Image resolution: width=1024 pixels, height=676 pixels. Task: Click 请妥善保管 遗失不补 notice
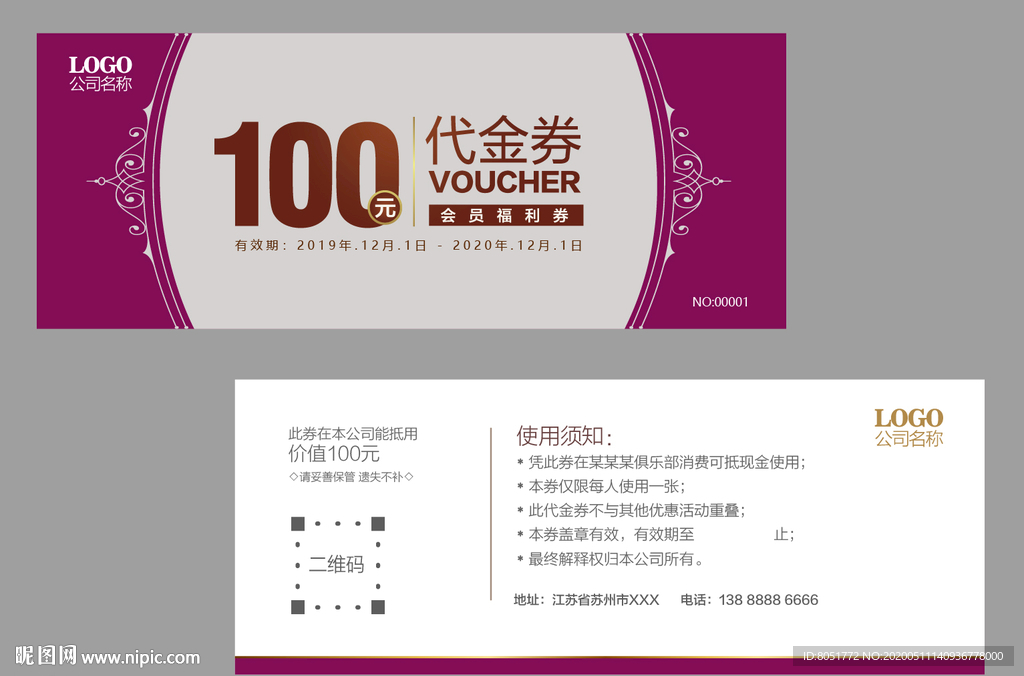click(x=351, y=477)
